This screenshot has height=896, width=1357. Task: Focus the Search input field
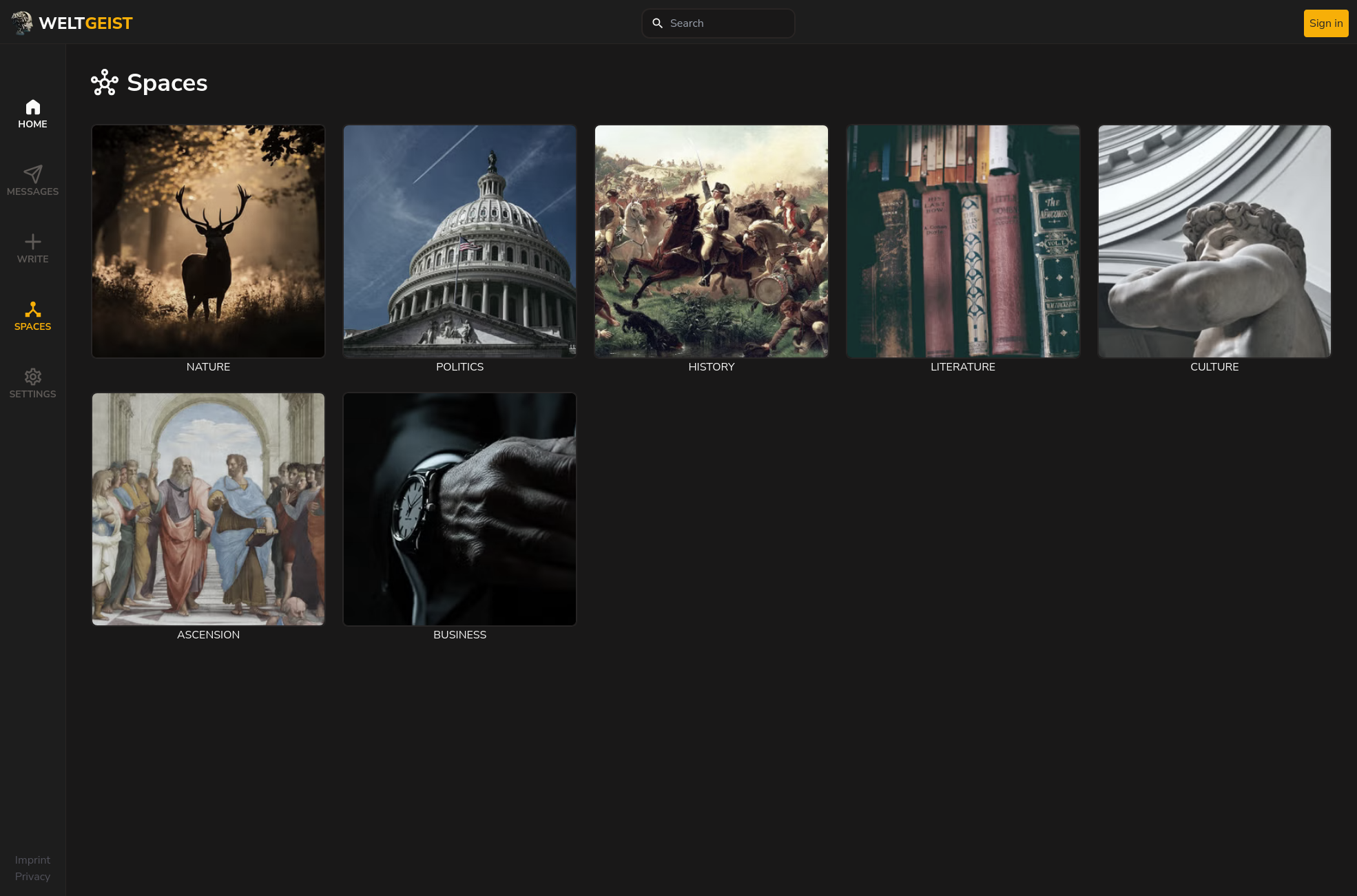pyautogui.click(x=718, y=23)
